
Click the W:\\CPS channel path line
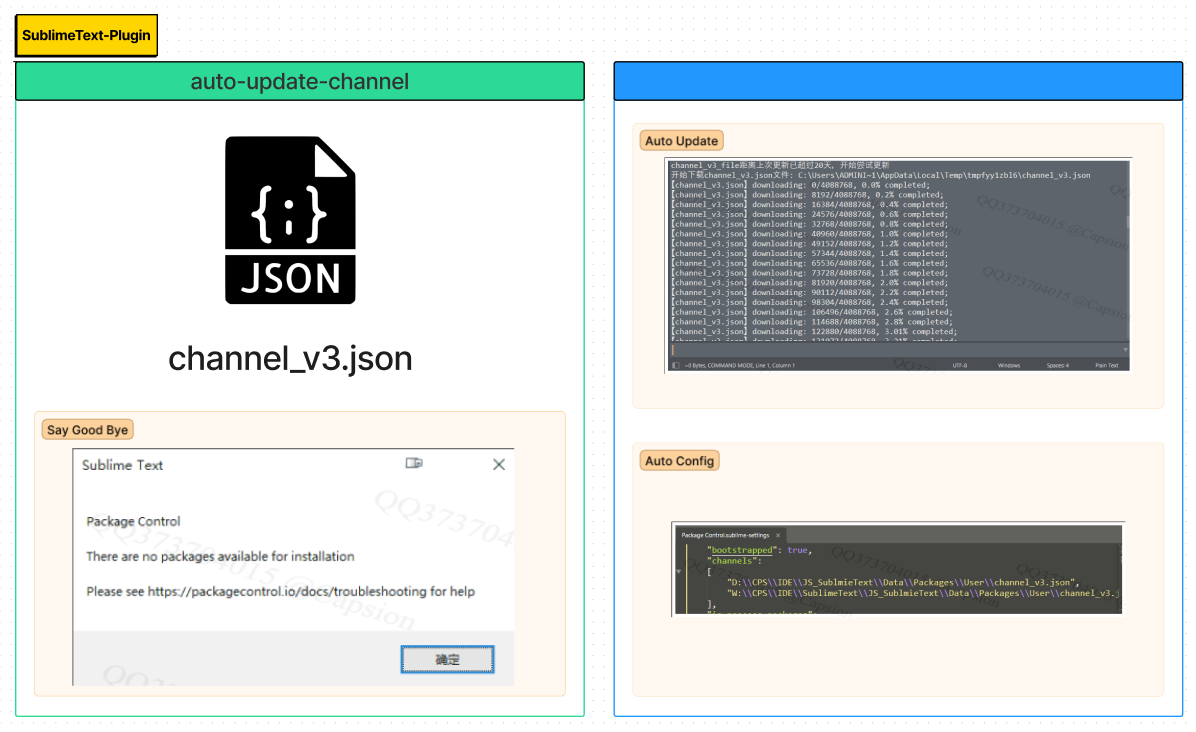click(923, 592)
